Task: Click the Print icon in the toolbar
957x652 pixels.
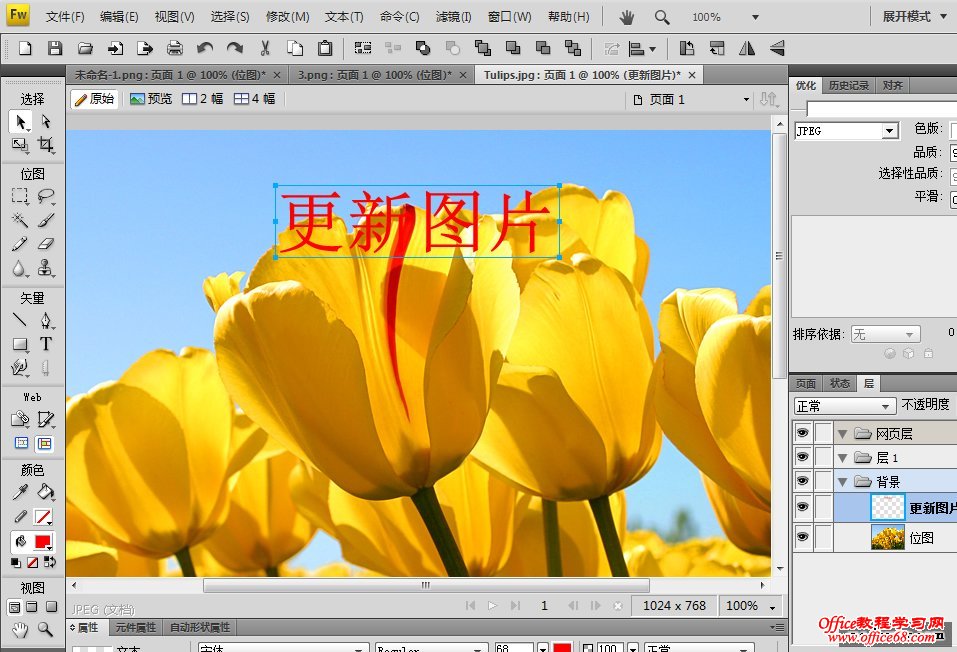Action: coord(175,48)
